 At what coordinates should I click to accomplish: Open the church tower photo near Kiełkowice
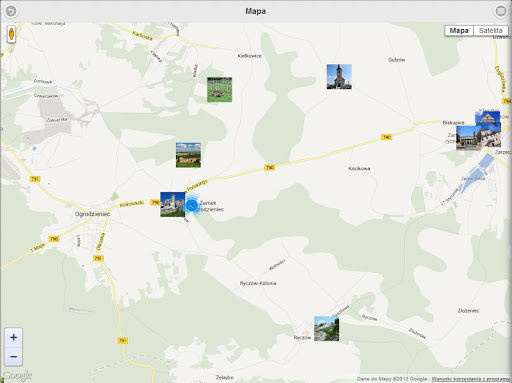pos(339,77)
